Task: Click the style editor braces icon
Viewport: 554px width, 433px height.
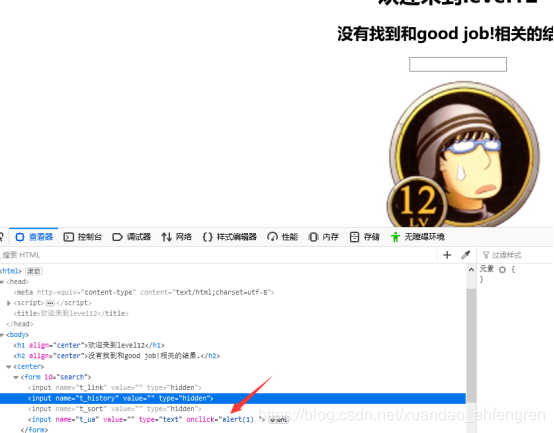Action: [208, 237]
